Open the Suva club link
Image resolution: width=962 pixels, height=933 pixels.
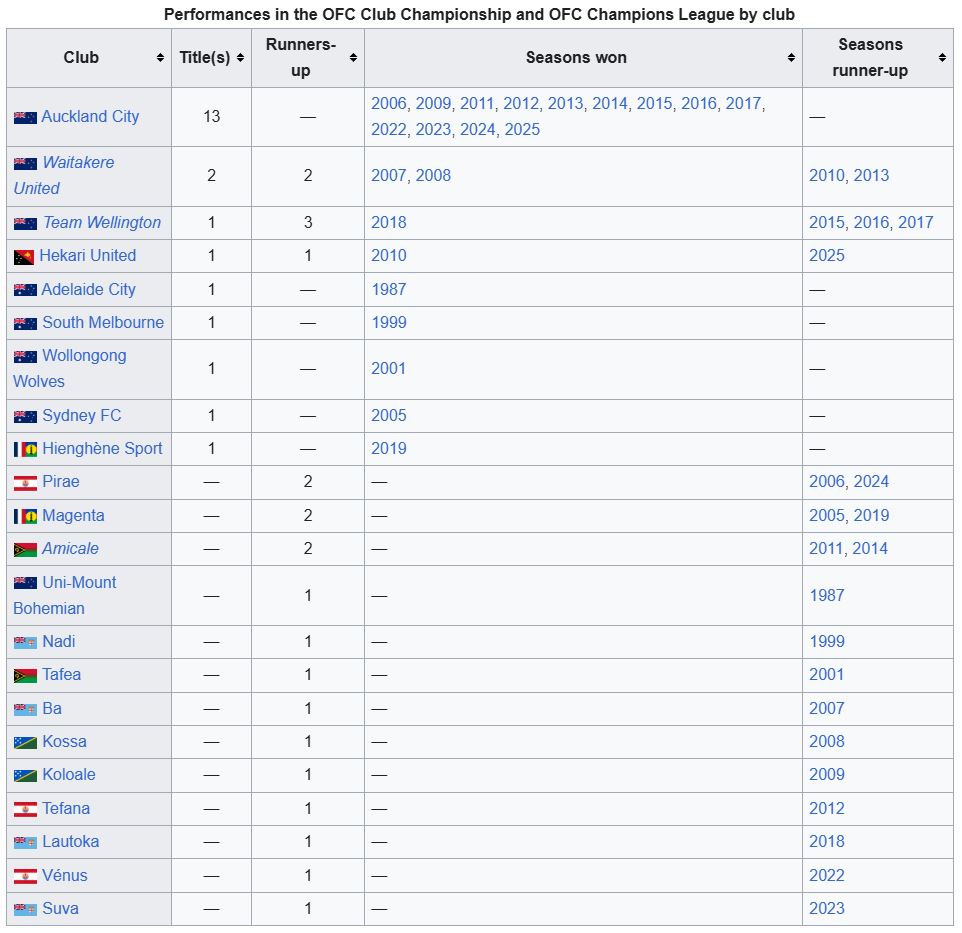tap(60, 908)
